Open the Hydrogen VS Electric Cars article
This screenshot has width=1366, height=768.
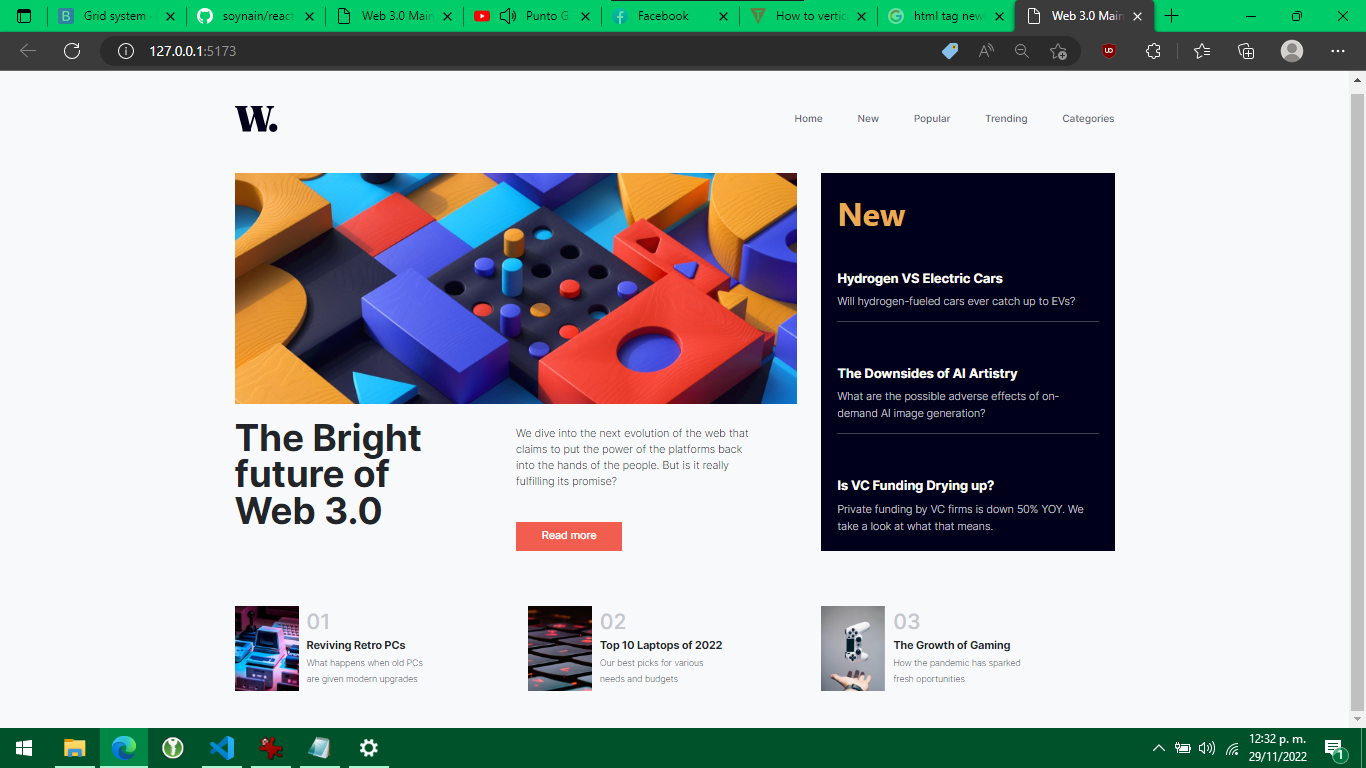(x=920, y=278)
